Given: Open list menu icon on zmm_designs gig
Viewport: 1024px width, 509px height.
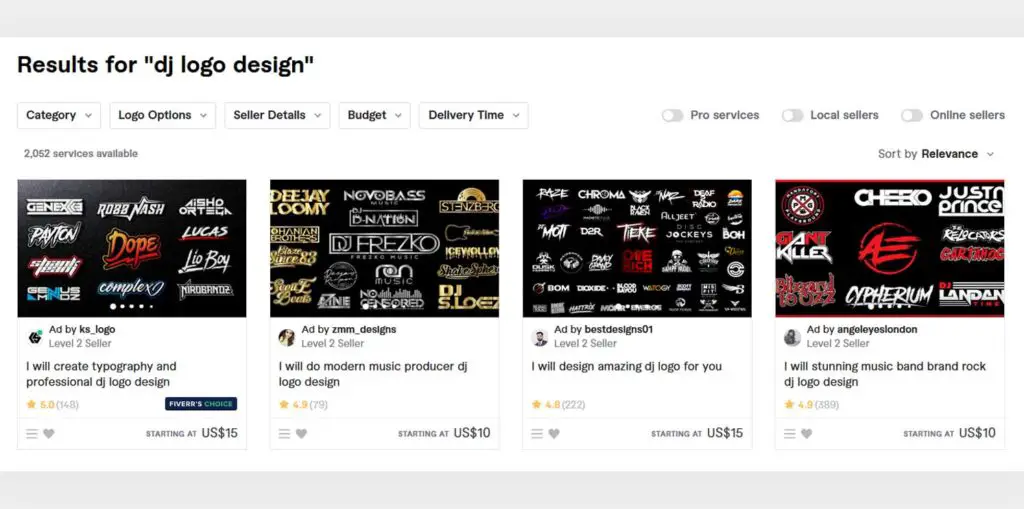Looking at the screenshot, I should (x=284, y=433).
